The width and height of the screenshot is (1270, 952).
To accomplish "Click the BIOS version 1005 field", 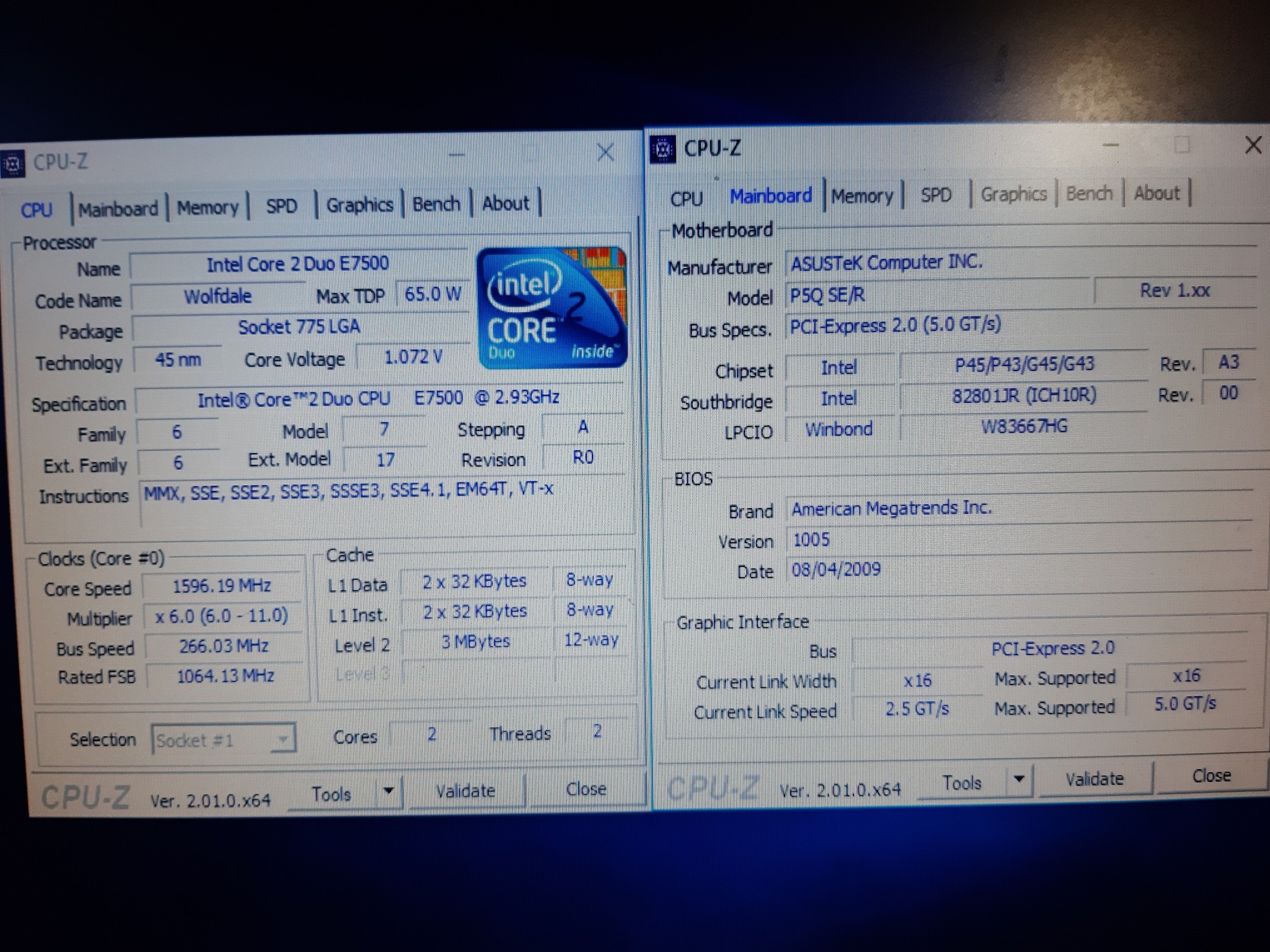I will [1021, 539].
